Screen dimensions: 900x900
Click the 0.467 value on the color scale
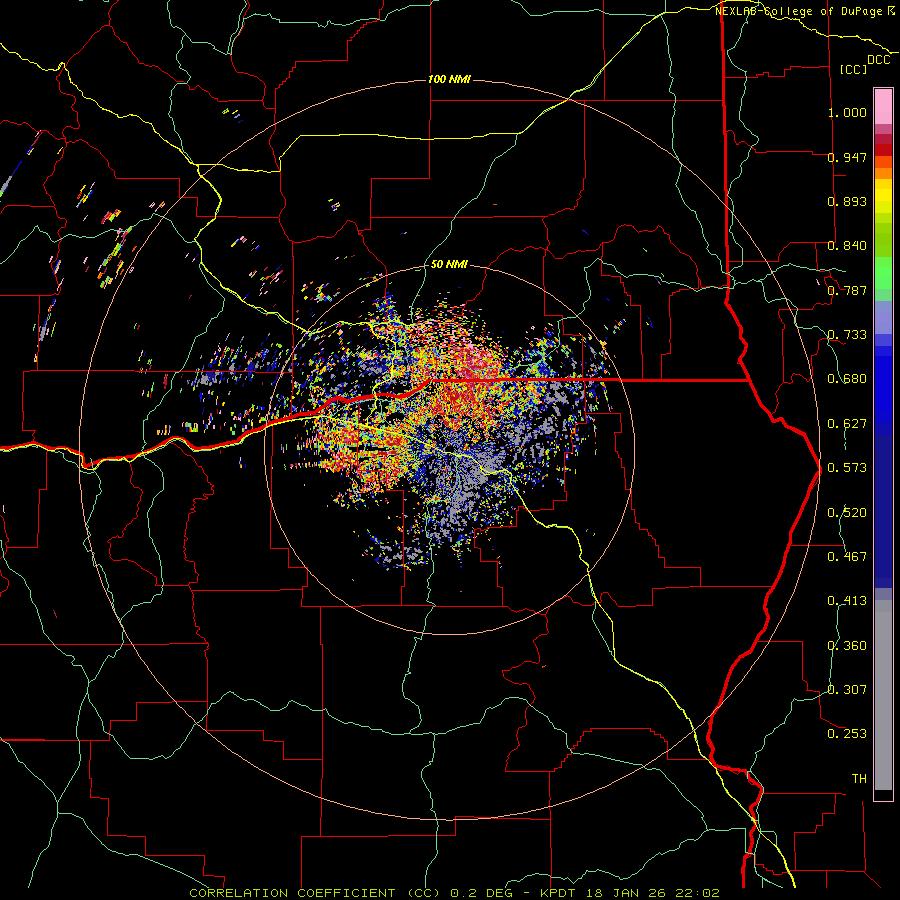tap(847, 557)
